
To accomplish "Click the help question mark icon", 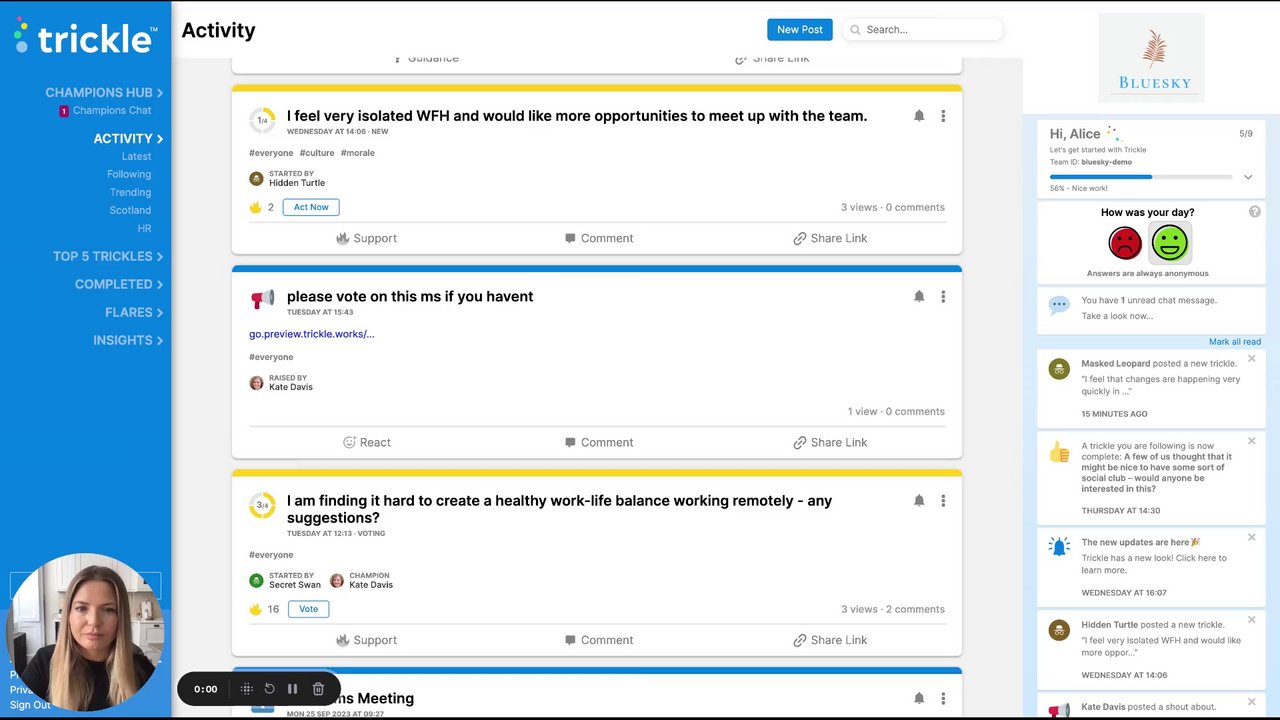I will [1255, 212].
